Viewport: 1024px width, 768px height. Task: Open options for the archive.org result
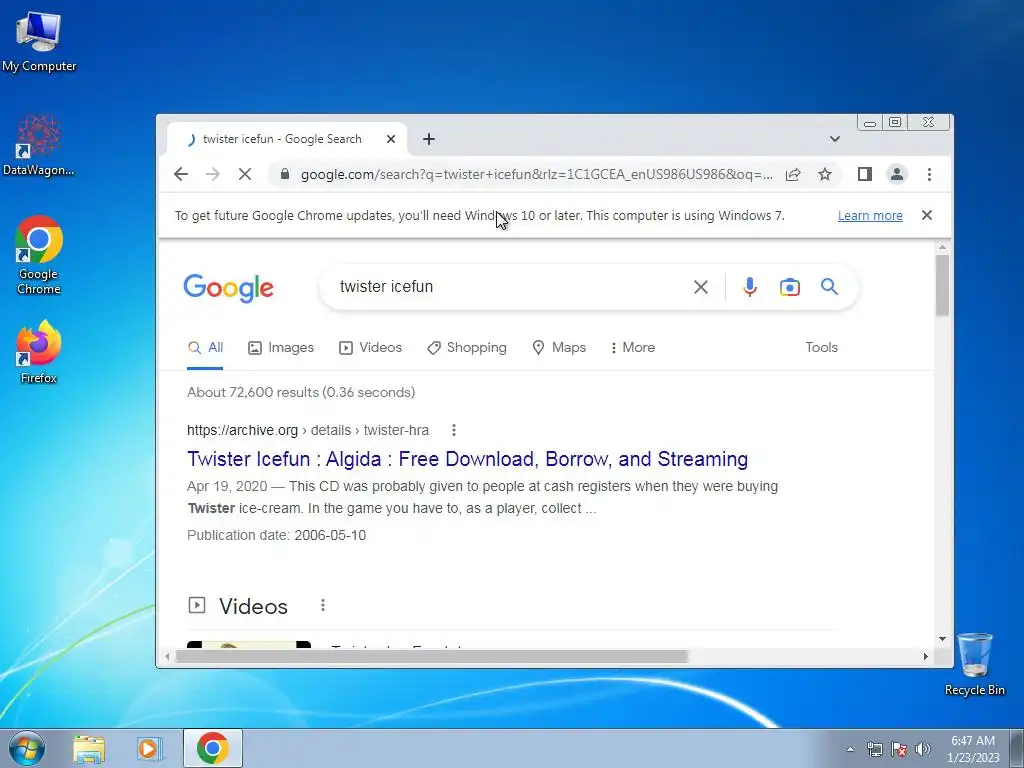[x=454, y=430]
